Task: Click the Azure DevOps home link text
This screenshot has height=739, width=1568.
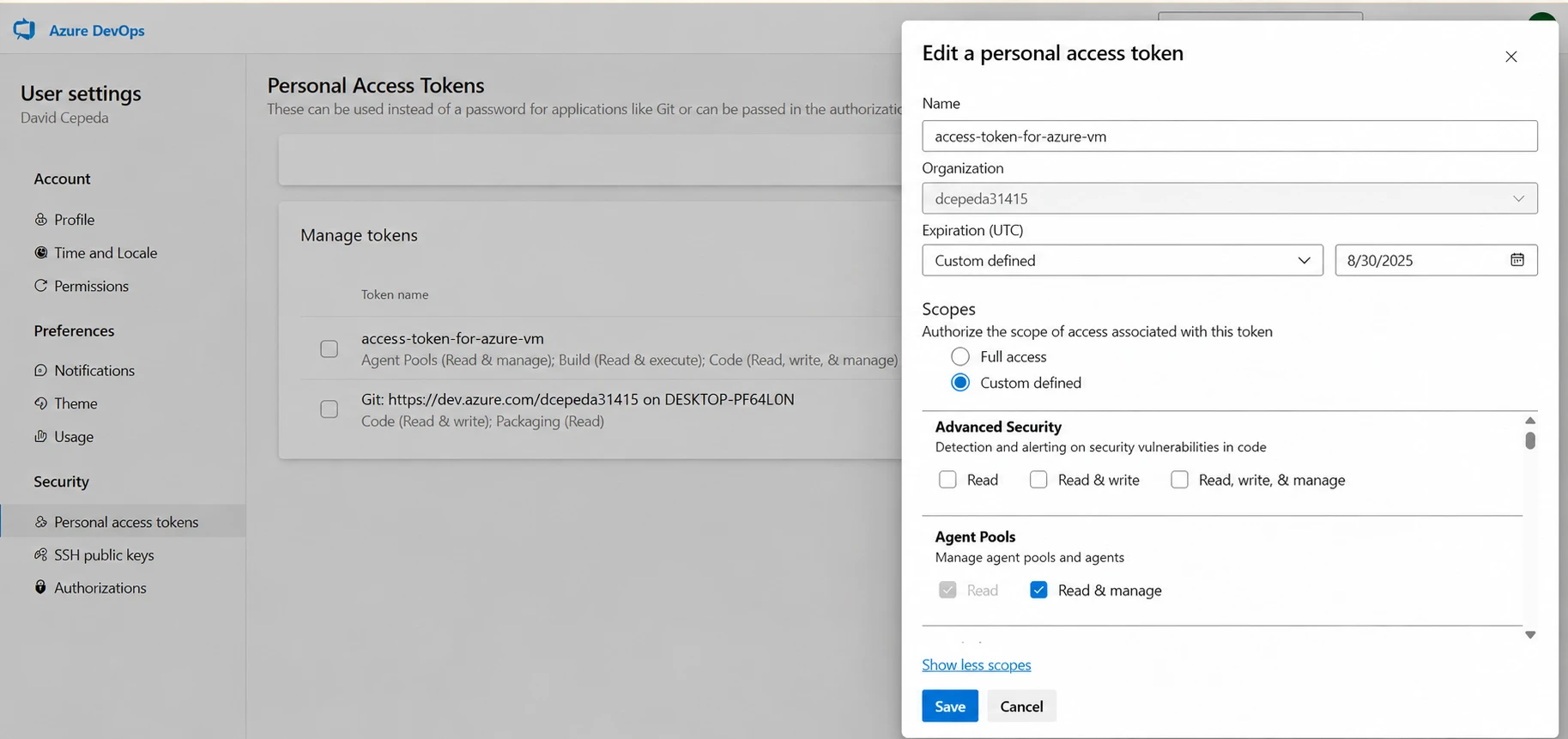Action: (97, 30)
